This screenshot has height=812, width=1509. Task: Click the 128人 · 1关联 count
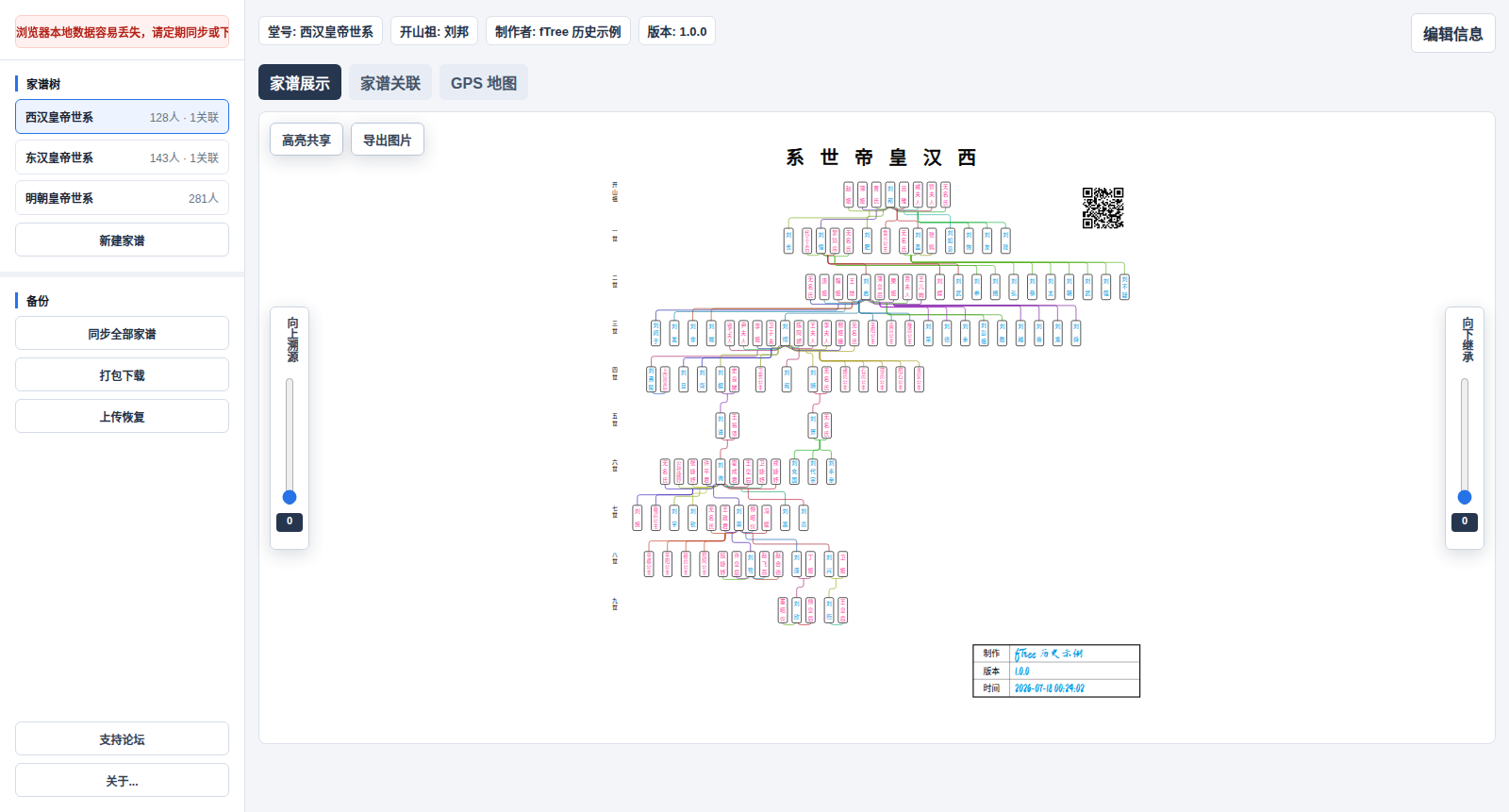tap(184, 117)
